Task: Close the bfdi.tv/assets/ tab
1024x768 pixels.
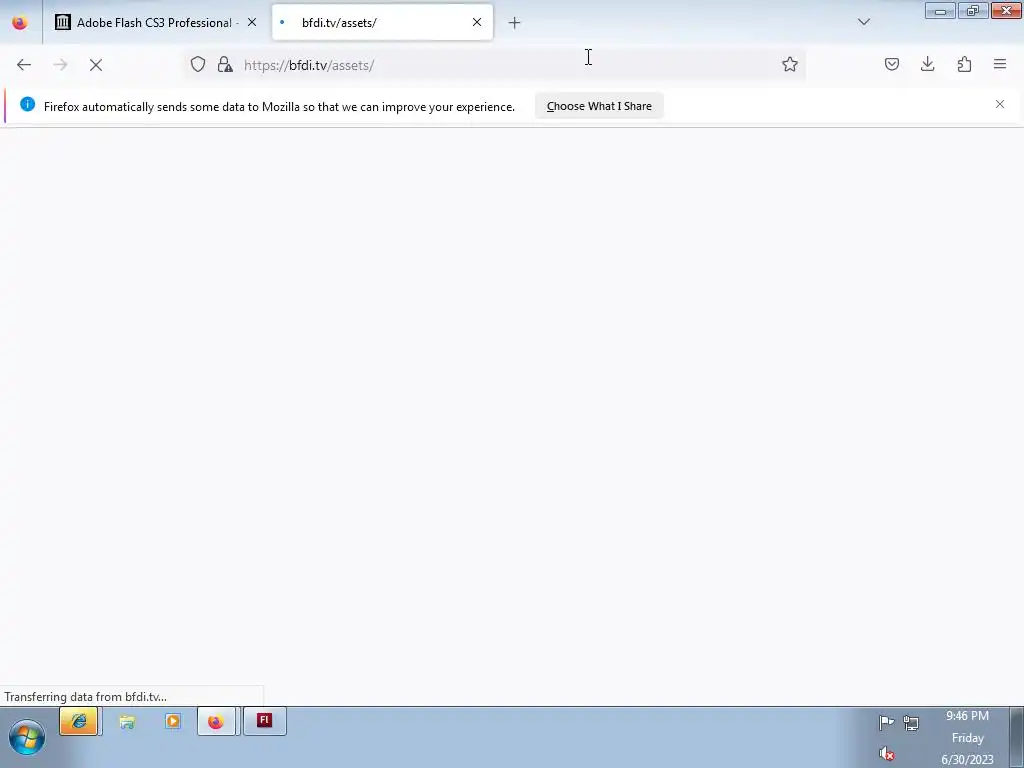Action: coord(477,22)
